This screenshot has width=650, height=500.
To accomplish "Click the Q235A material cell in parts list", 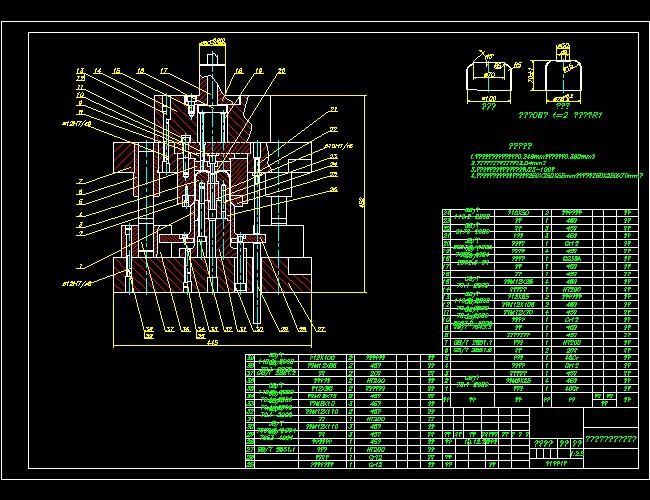I will tap(573, 258).
